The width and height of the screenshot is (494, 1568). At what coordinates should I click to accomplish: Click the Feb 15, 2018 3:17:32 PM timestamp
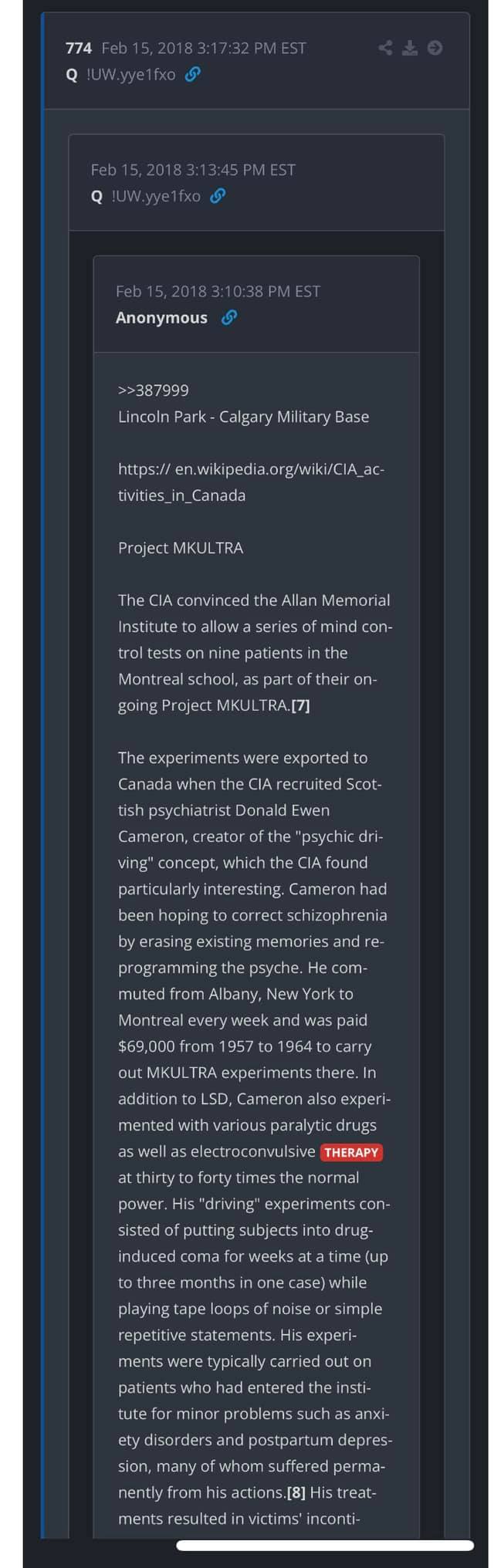point(204,48)
